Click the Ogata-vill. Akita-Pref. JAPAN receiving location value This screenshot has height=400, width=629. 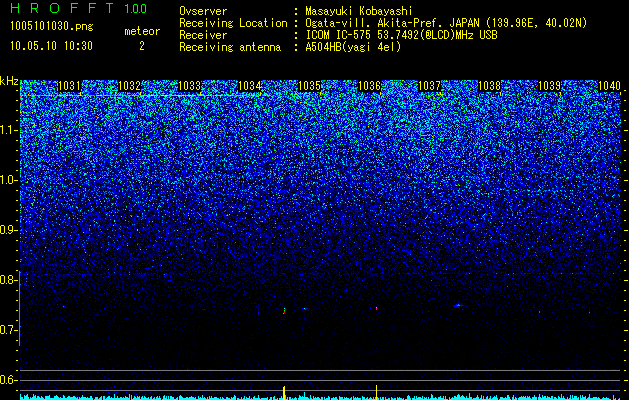(x=444, y=23)
